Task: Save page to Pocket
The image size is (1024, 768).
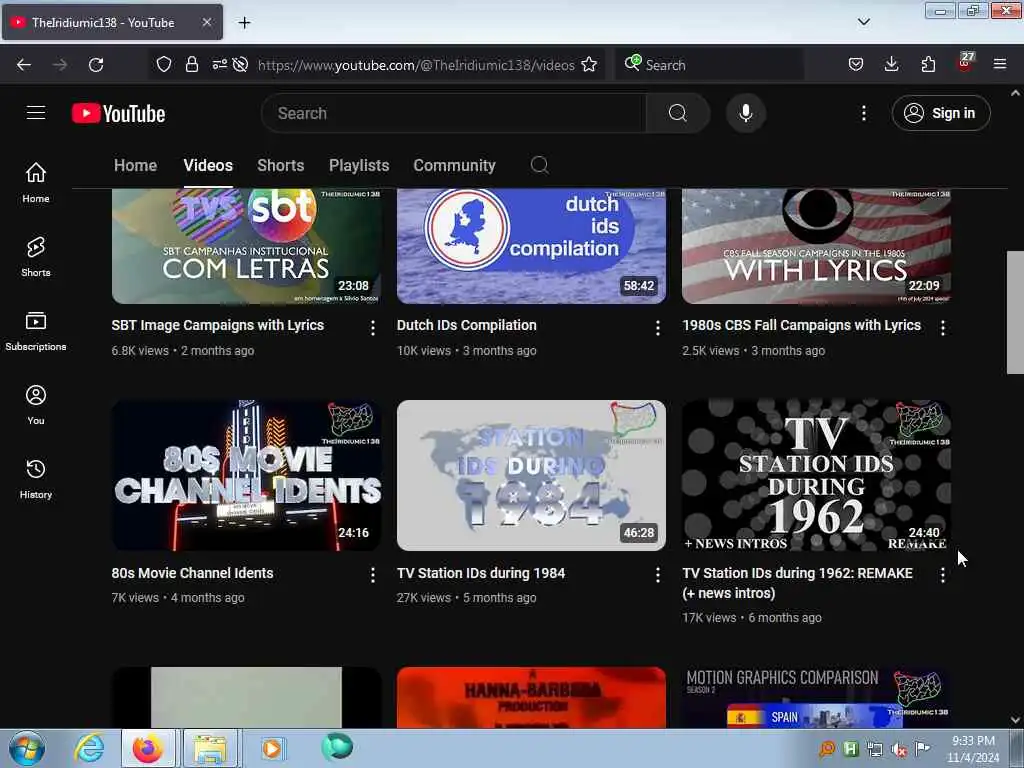Action: click(856, 64)
